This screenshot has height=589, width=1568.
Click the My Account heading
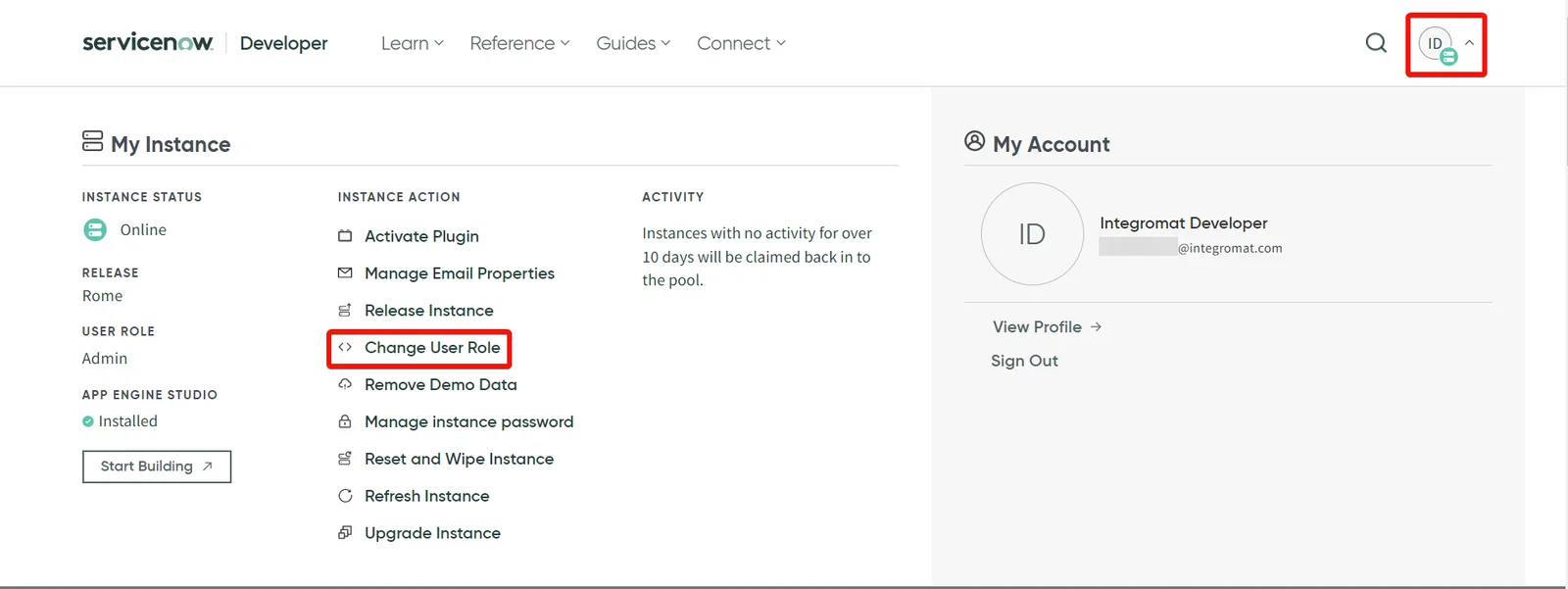[x=1052, y=144]
